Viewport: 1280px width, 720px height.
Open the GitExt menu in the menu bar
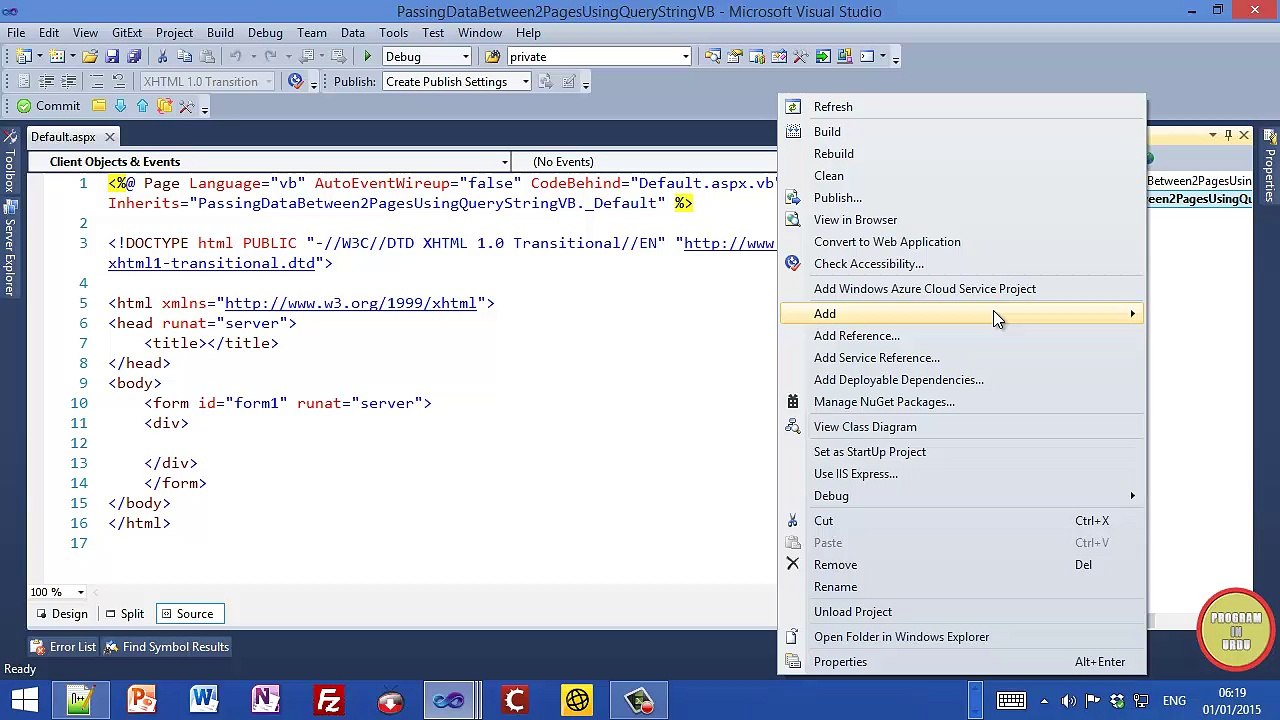pos(126,33)
